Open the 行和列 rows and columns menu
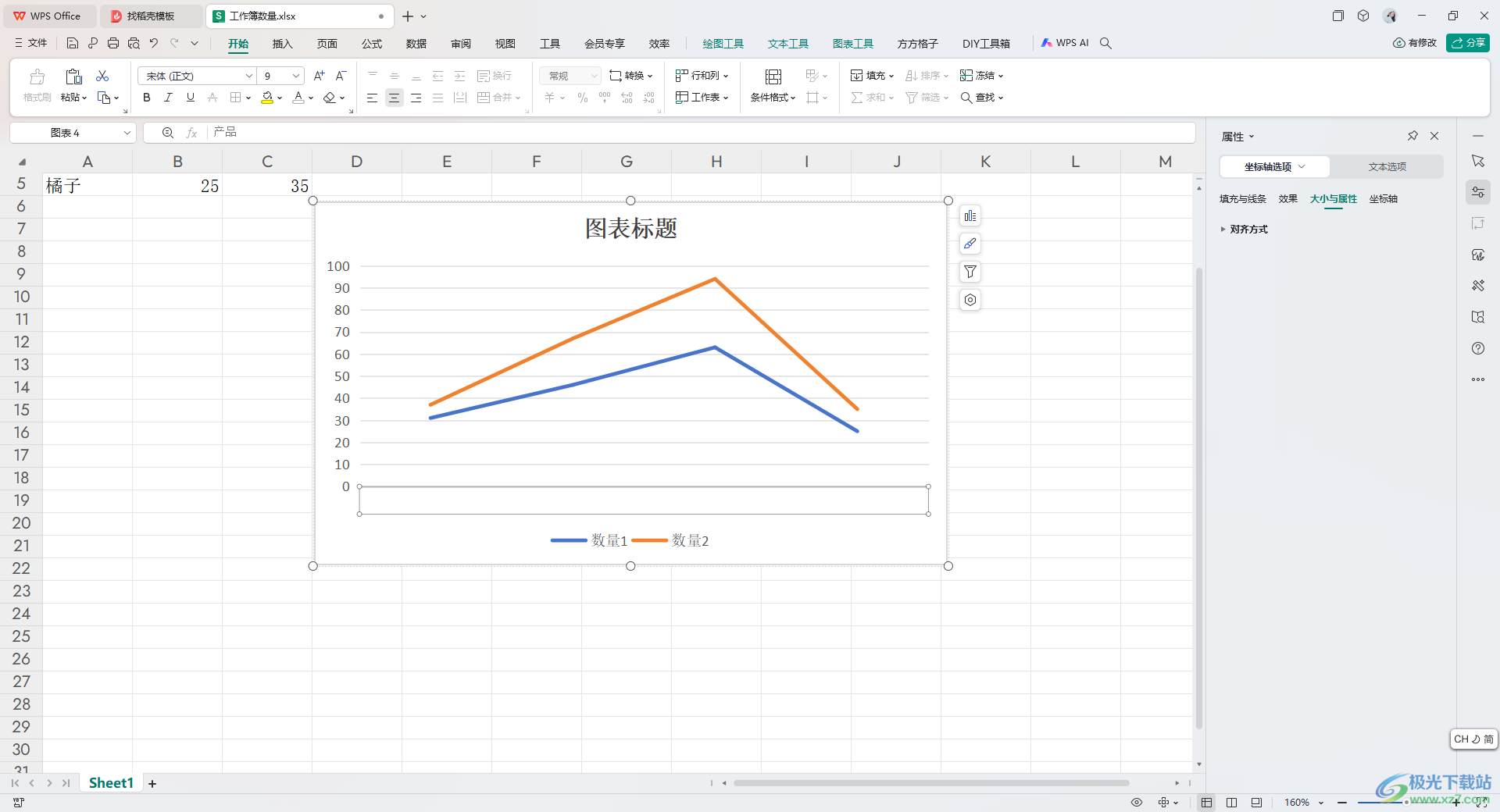 (702, 76)
